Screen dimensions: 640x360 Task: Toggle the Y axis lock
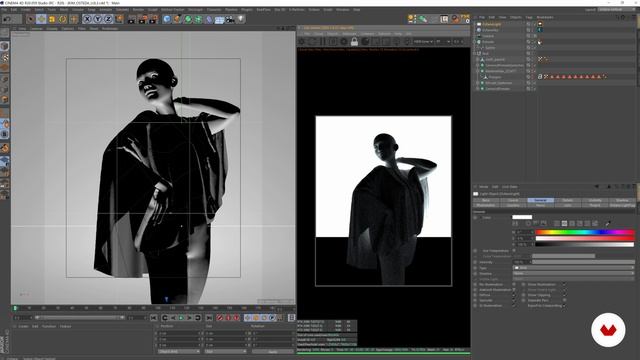click(x=98, y=19)
